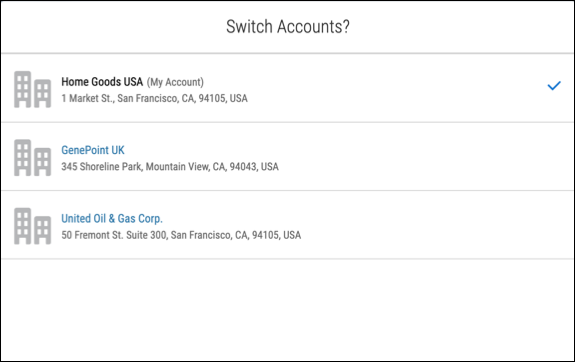Click the Switch Accounts? heading

pyautogui.click(x=288, y=27)
